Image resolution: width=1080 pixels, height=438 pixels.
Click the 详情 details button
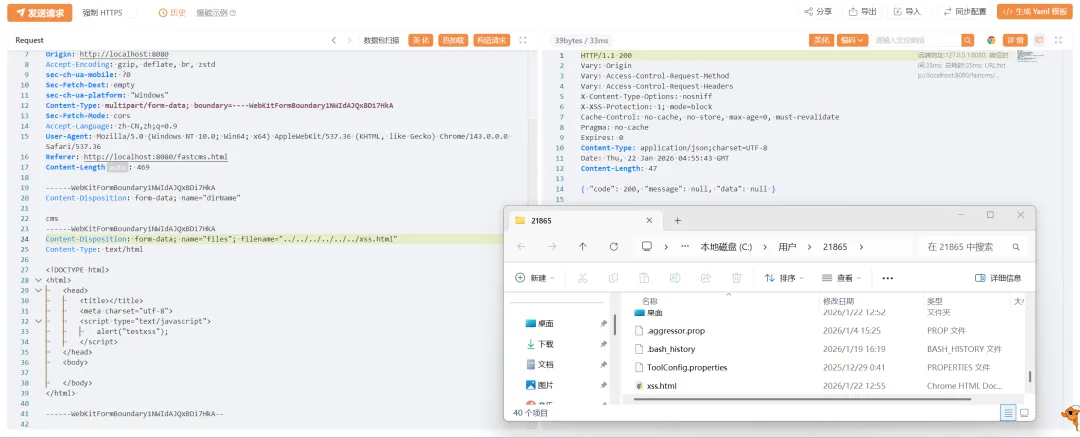pos(1015,40)
